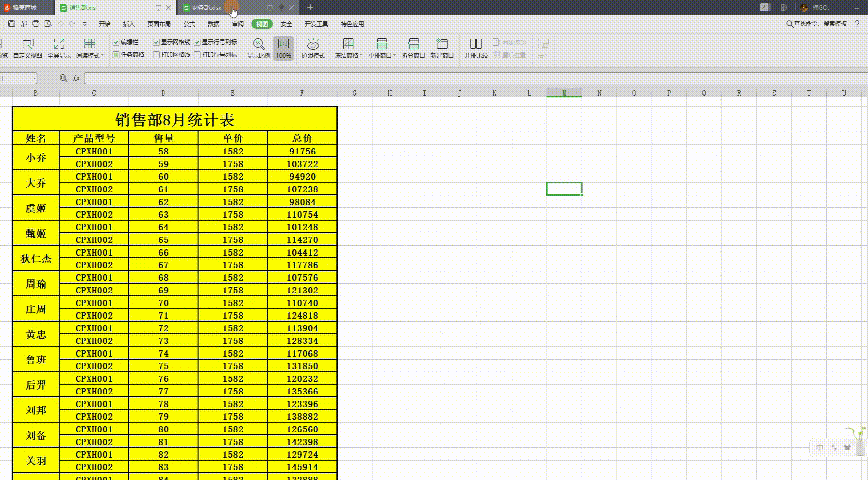
Task: Click the Print icon in quick access toolbar
Action: pyautogui.click(x=35, y=24)
